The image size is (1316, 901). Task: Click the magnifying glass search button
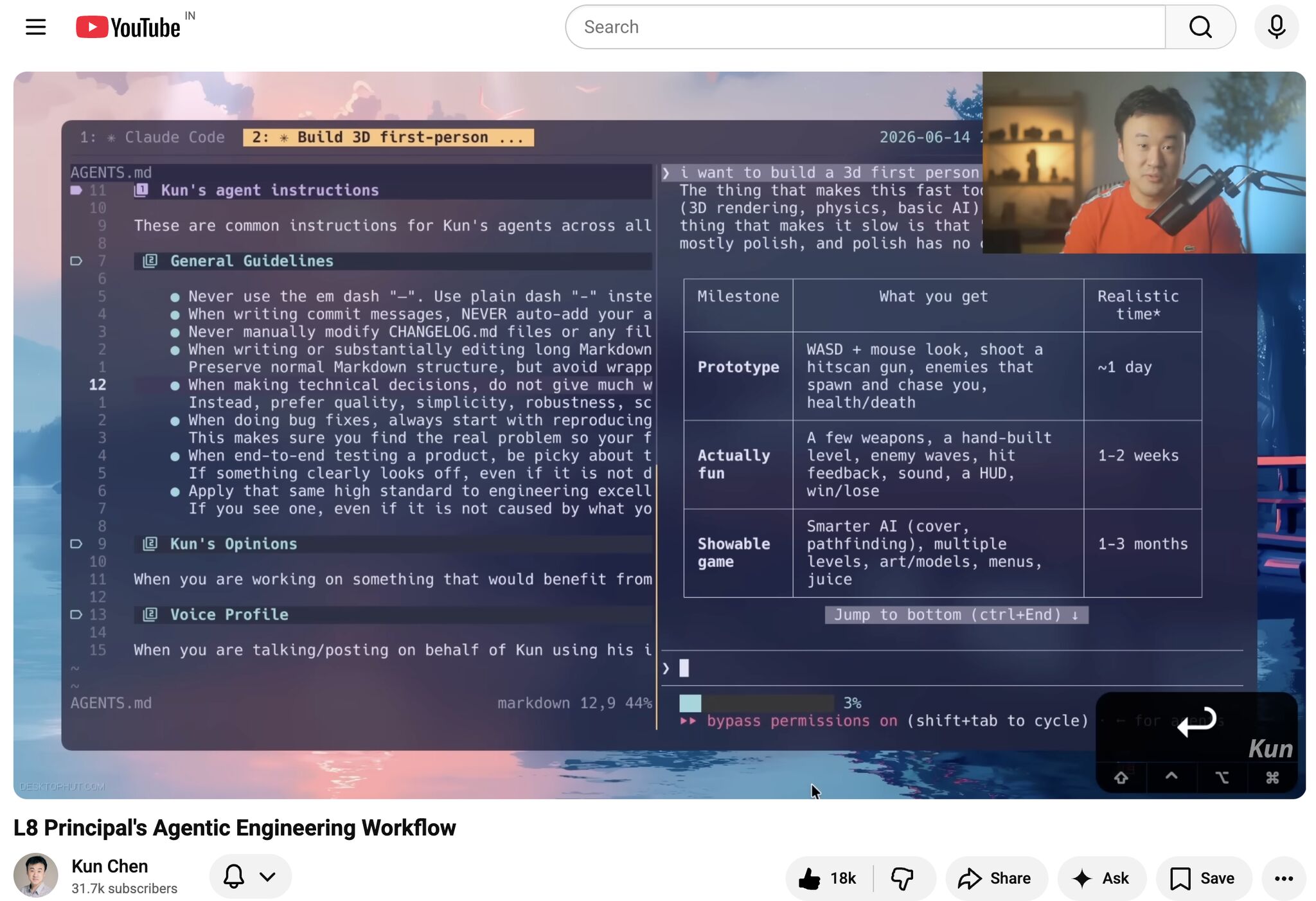coord(1200,27)
